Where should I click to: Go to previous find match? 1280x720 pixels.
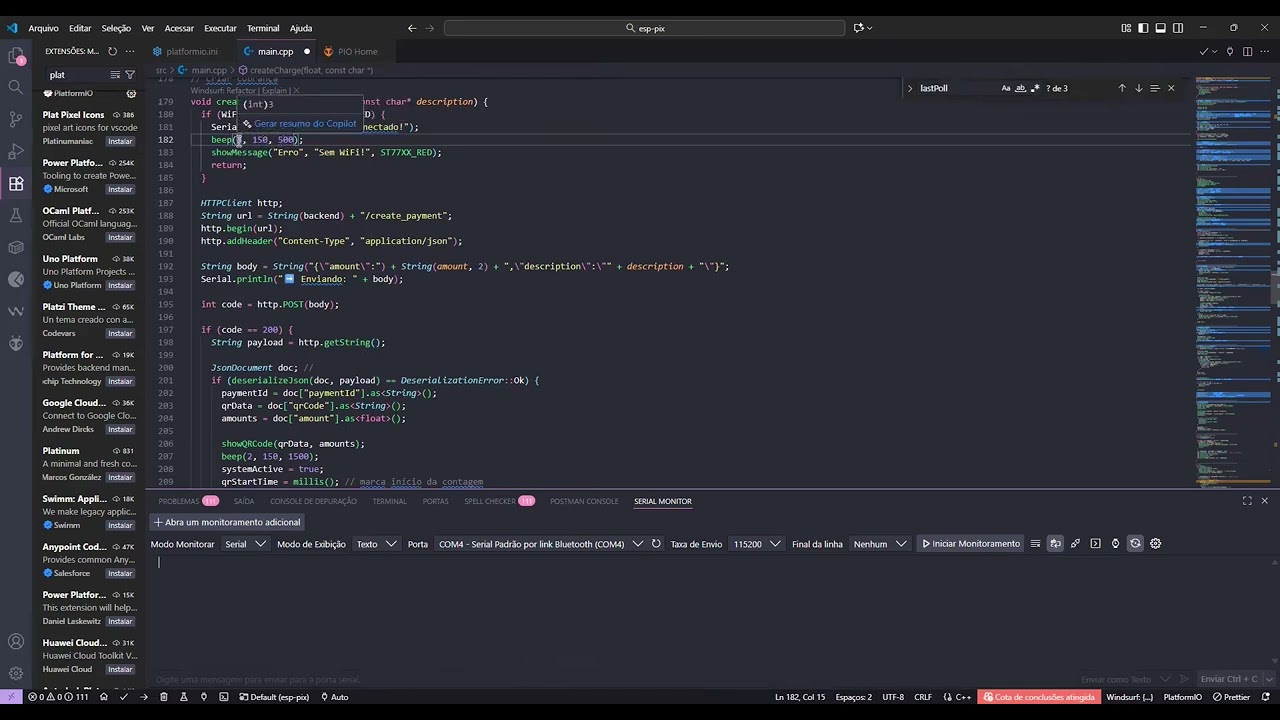pyautogui.click(x=1122, y=88)
